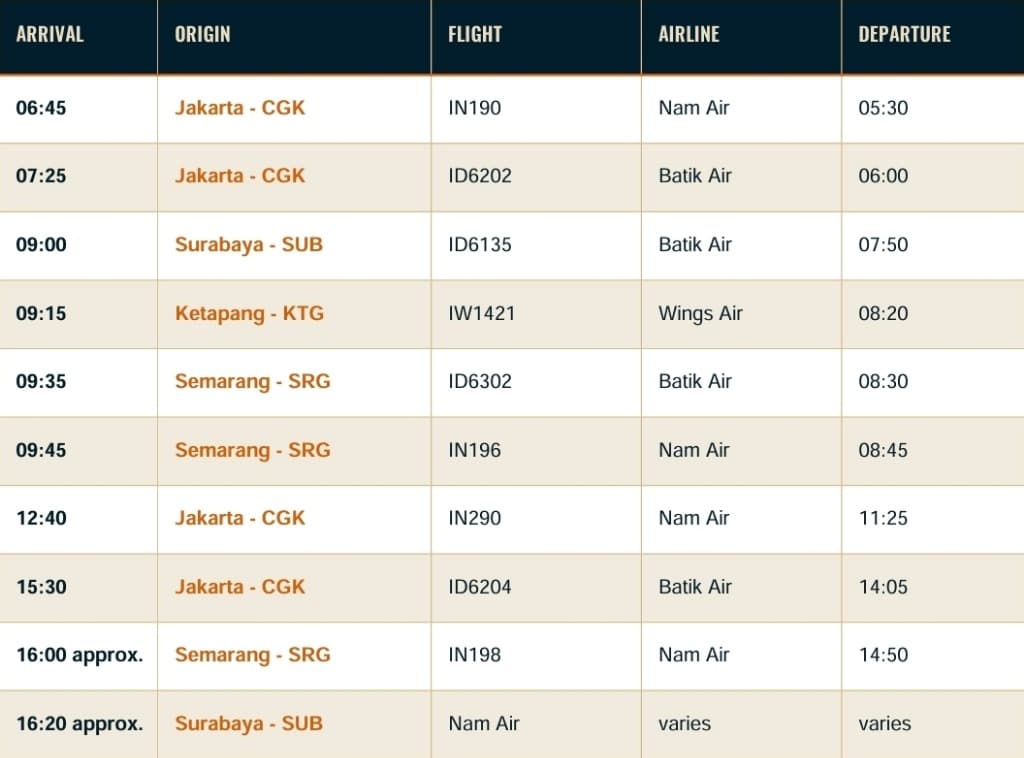
Task: Follow the Ketapang - KTG origin link
Action: [249, 313]
